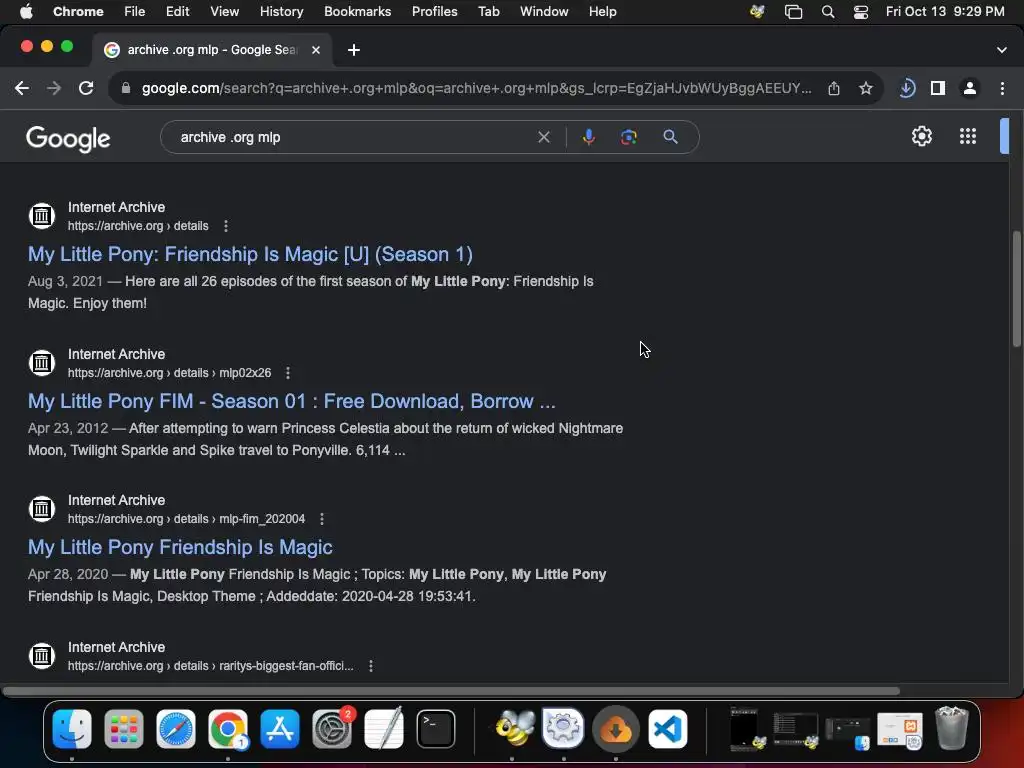Launch Safari from the Dock

pyautogui.click(x=176, y=729)
